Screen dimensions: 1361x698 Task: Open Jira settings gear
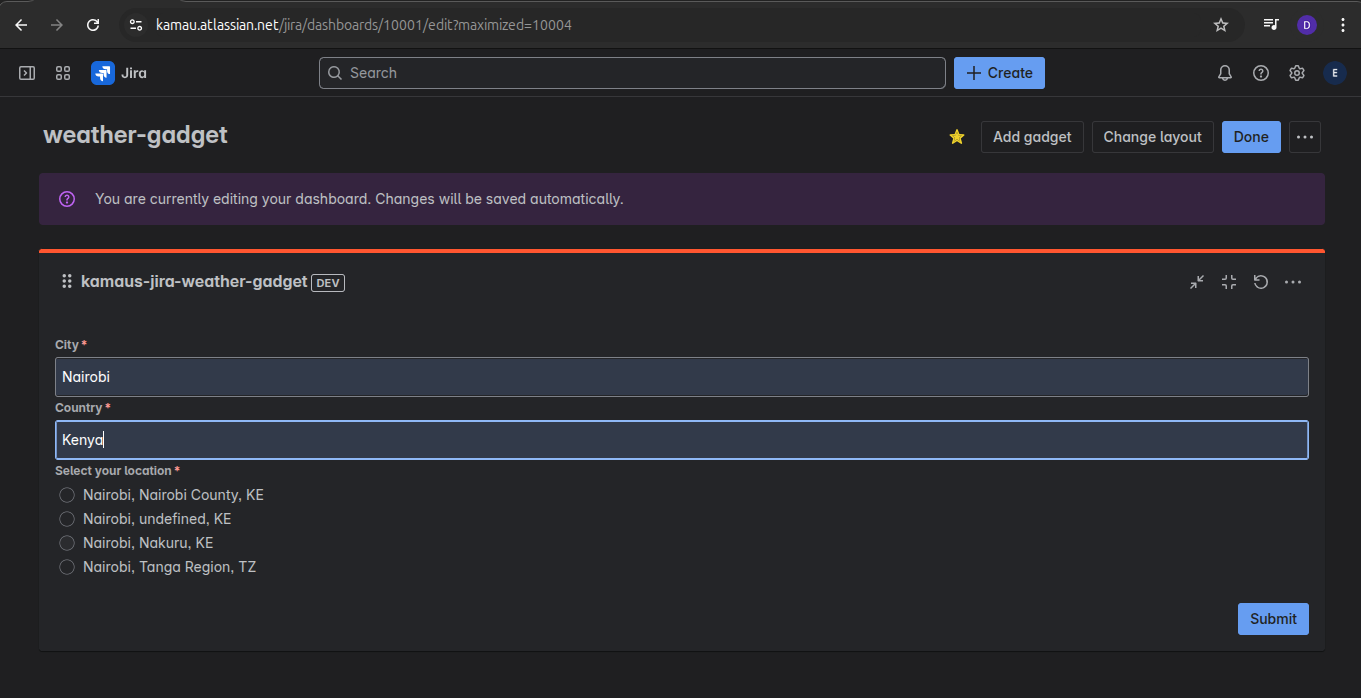[x=1297, y=73]
